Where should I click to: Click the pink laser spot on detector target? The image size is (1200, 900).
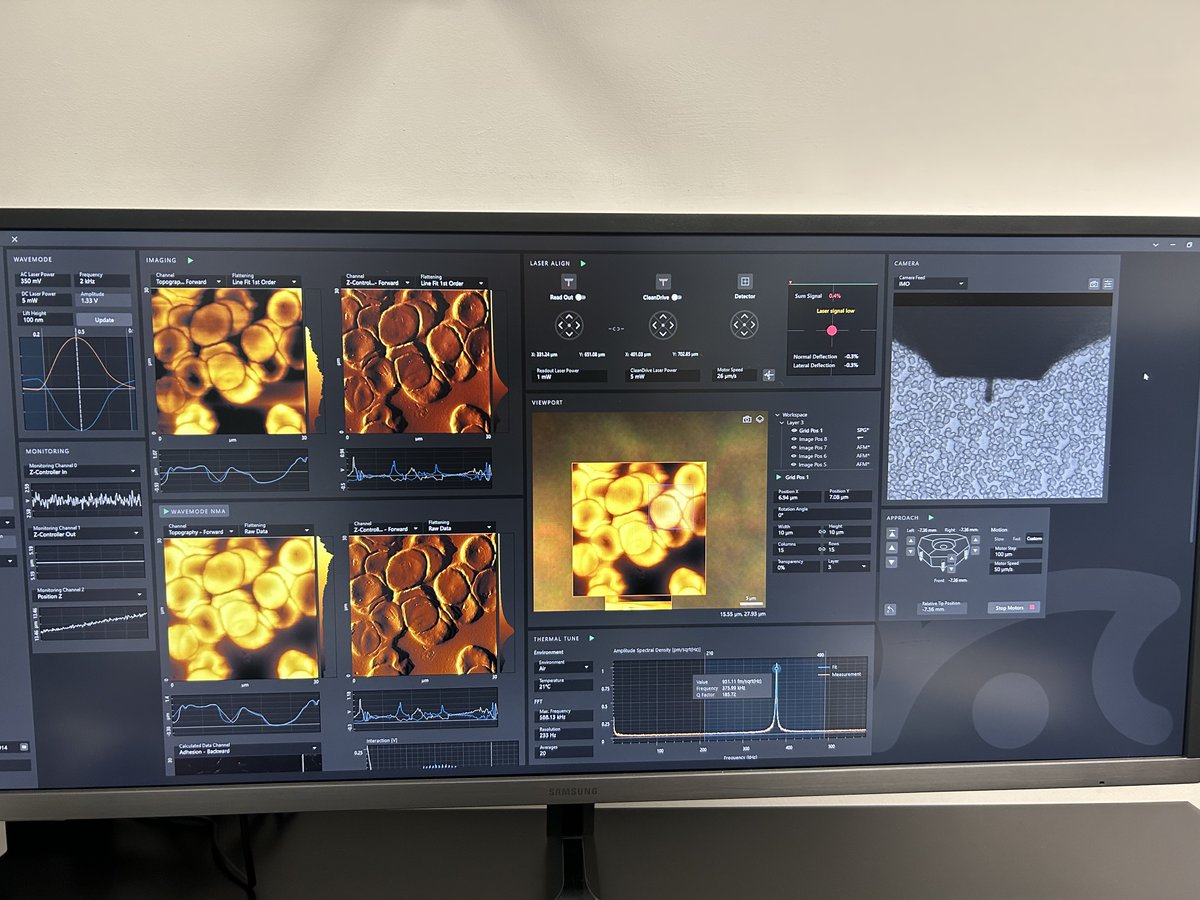[x=832, y=331]
